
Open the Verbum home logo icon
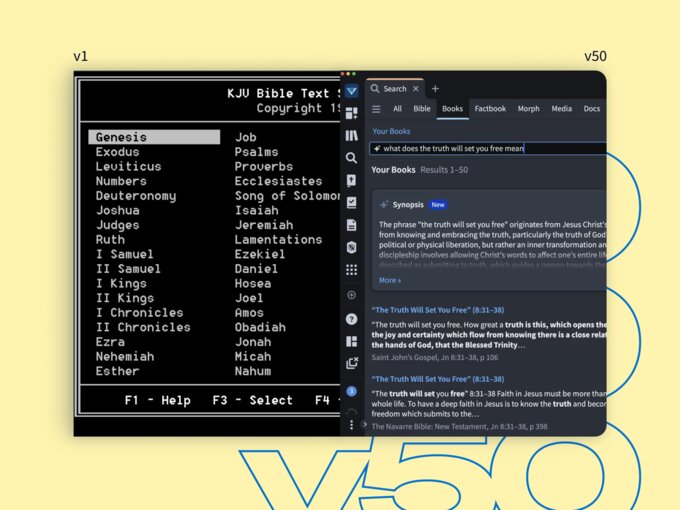click(352, 91)
